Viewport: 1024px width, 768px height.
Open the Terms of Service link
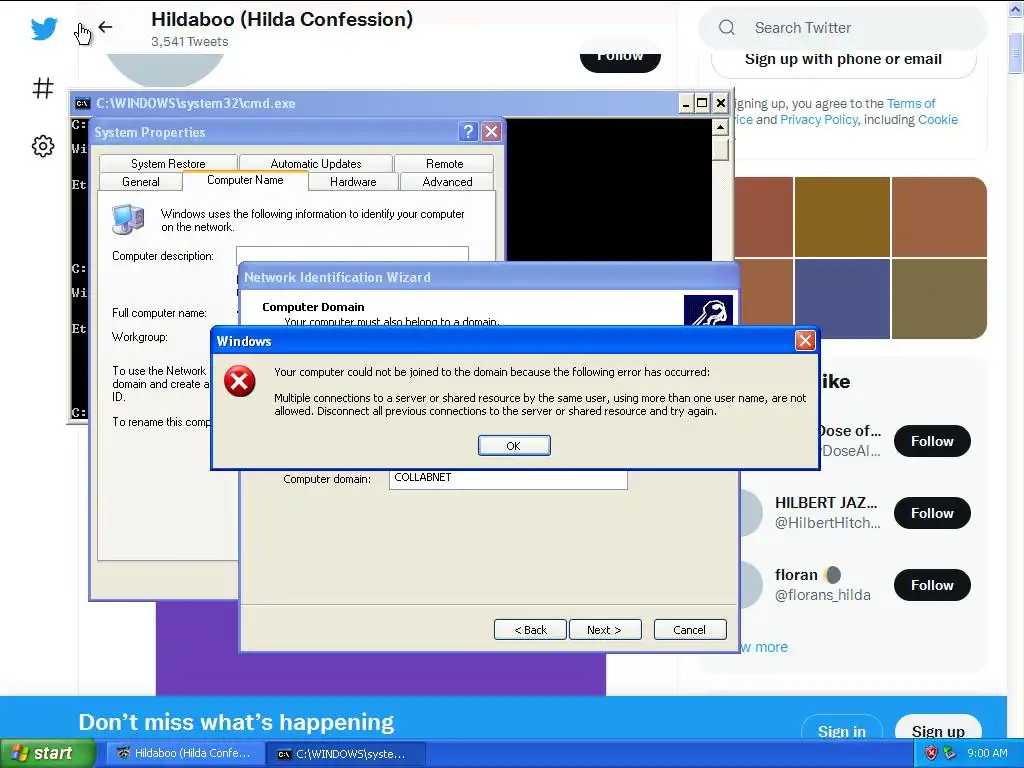click(x=911, y=103)
